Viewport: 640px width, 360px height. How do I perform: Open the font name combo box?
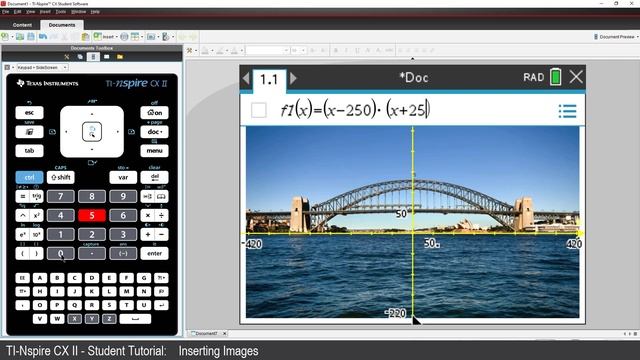click(267, 51)
